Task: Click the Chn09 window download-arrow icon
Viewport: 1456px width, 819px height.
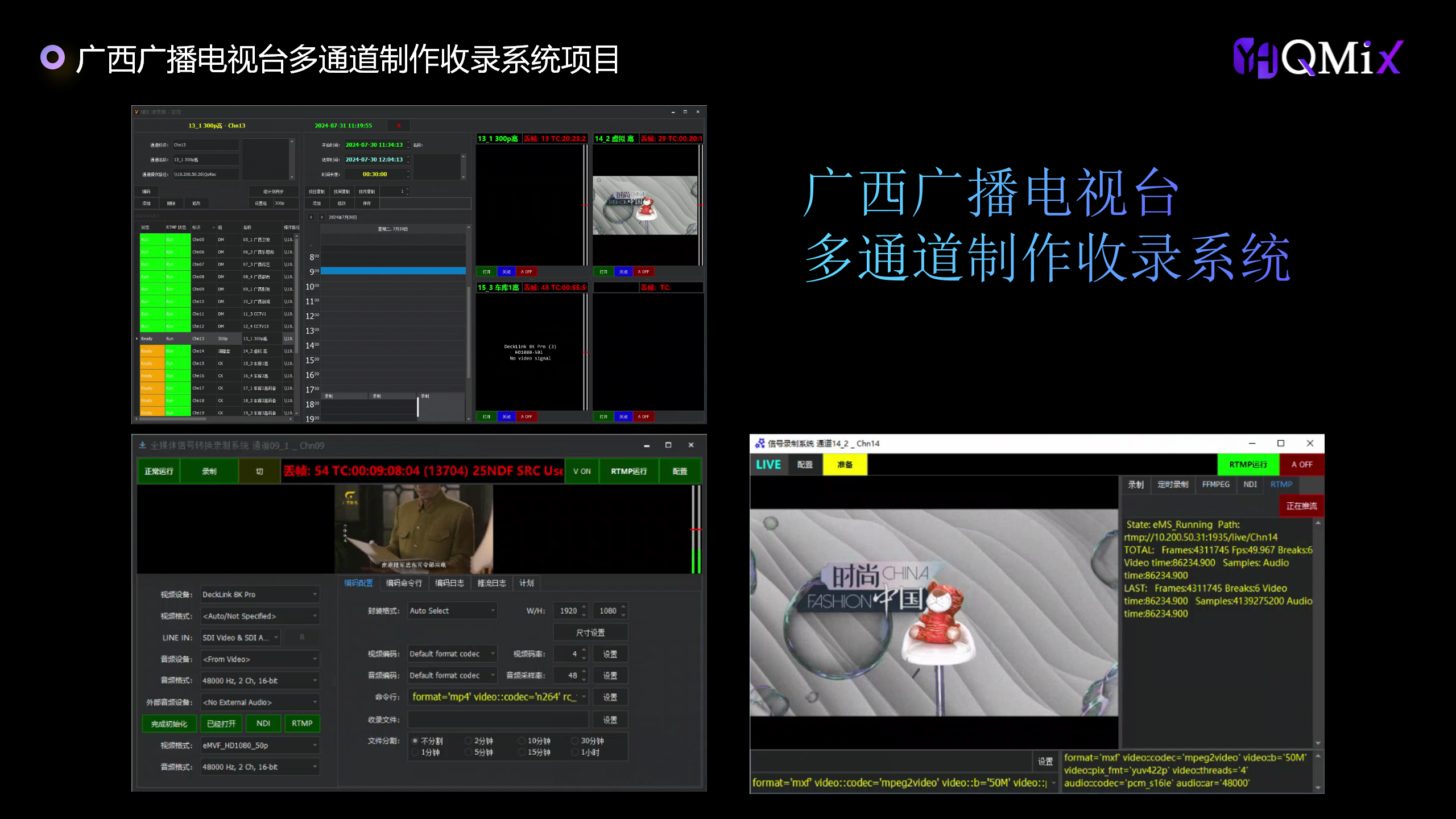Action: (x=142, y=445)
